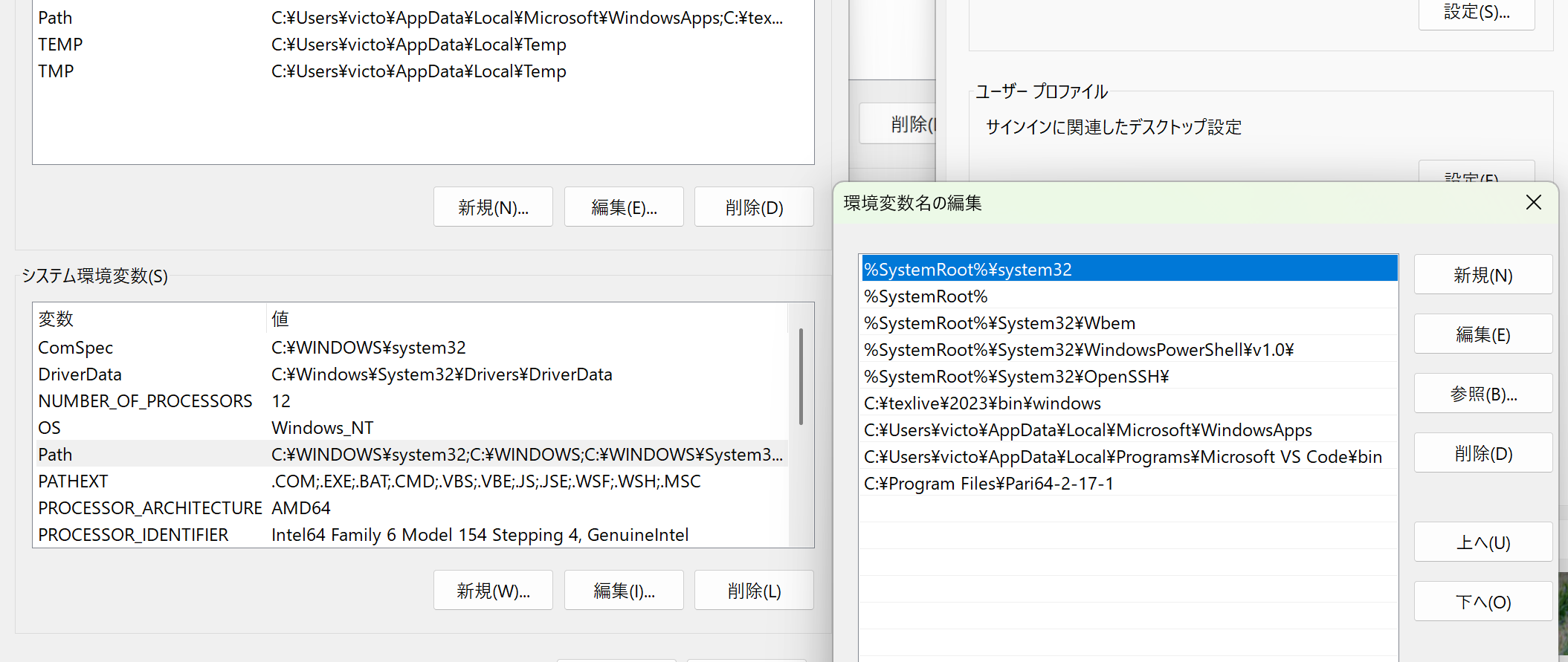
Task: Select the DriverData system variable row
Action: tap(411, 374)
